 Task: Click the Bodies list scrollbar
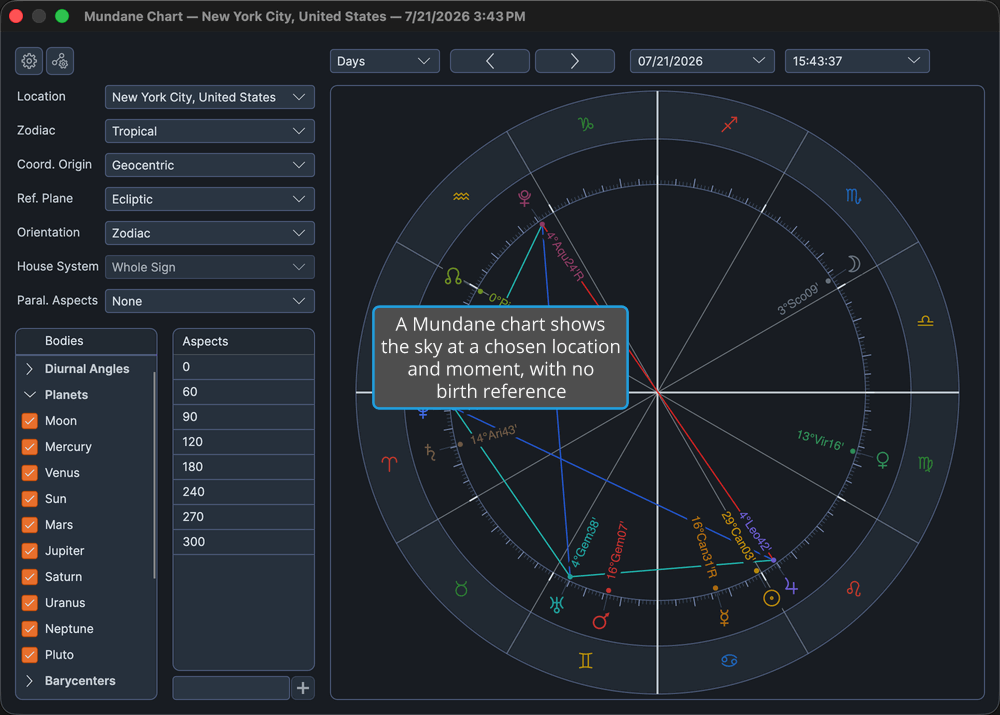pos(154,475)
